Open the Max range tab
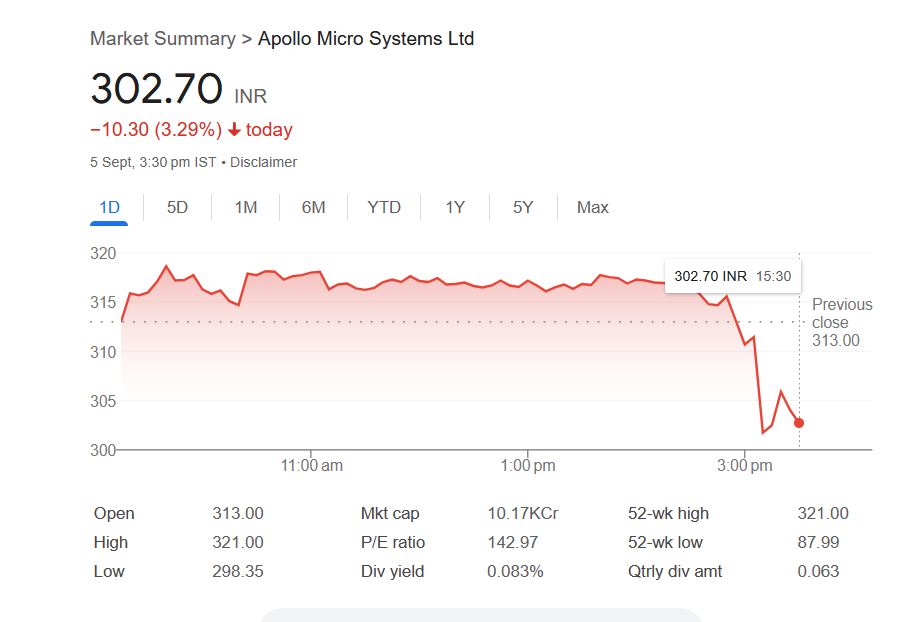This screenshot has height=622, width=922. [x=593, y=207]
